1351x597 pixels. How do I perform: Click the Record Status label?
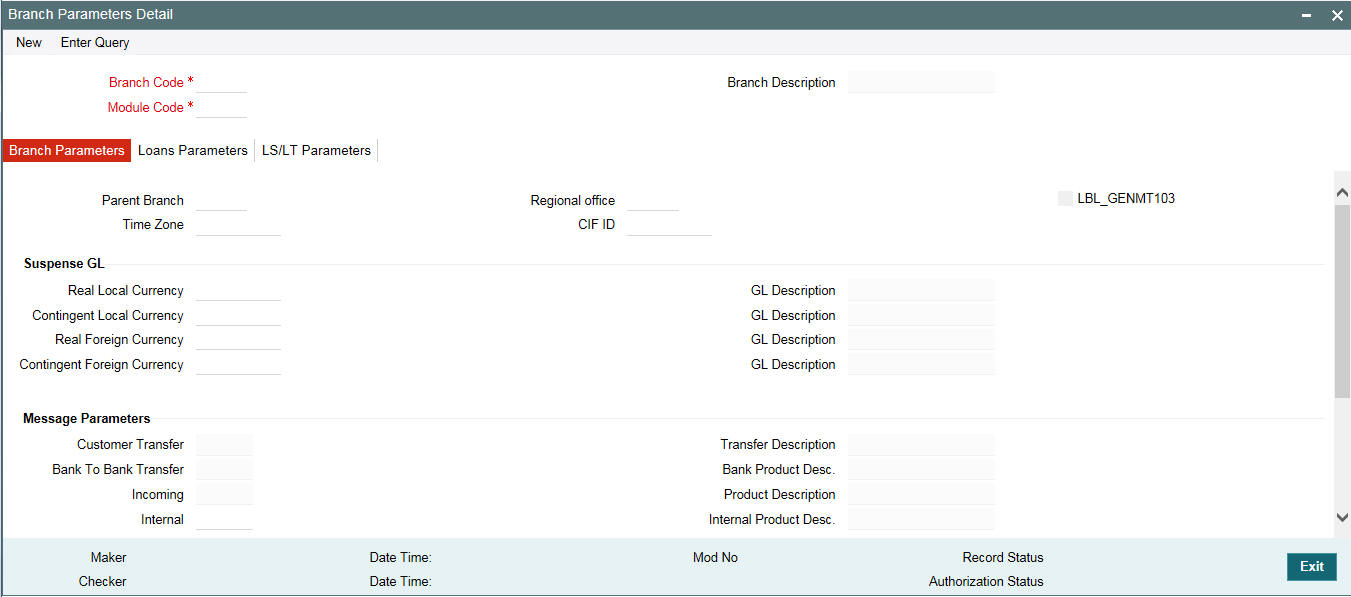click(x=1003, y=557)
